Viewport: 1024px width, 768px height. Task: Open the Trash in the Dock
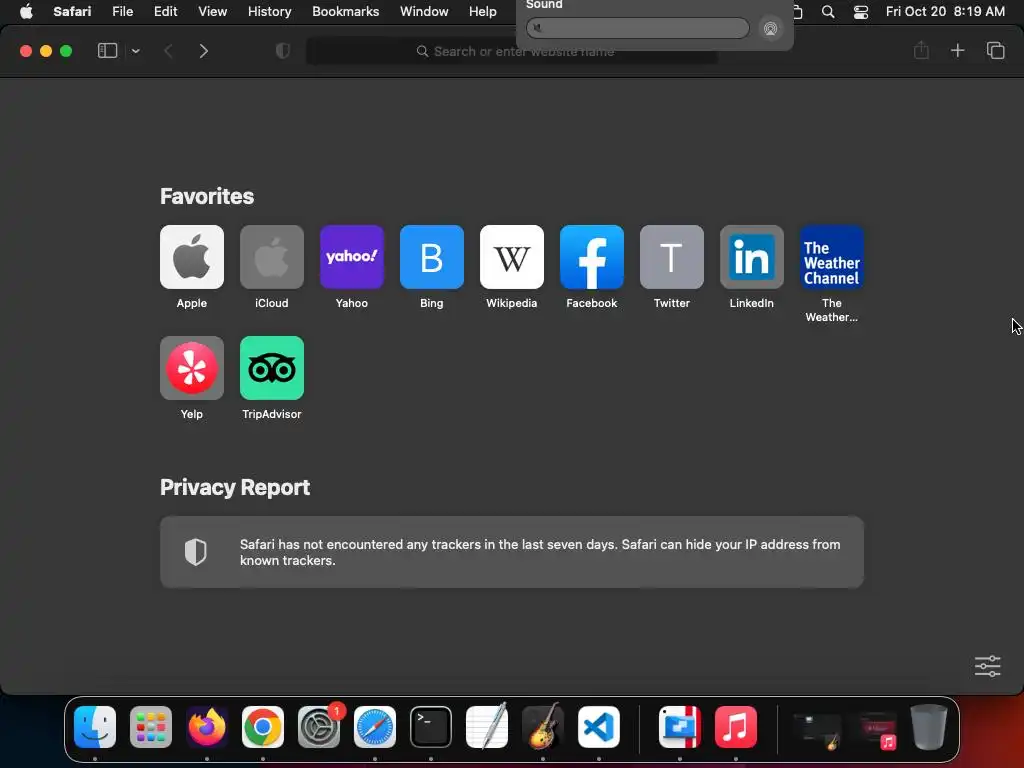(929, 726)
